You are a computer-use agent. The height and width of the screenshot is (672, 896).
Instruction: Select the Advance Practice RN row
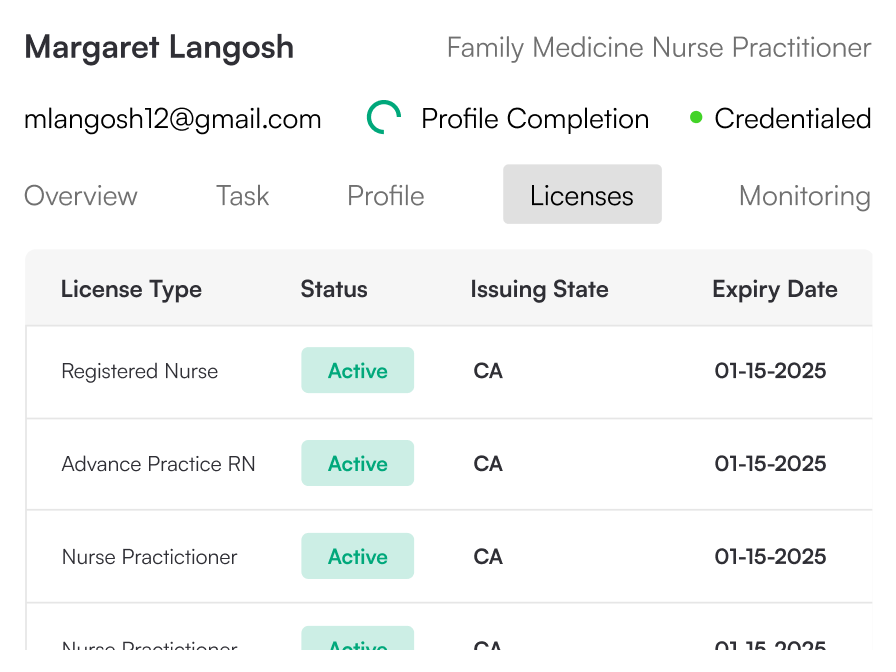click(158, 464)
